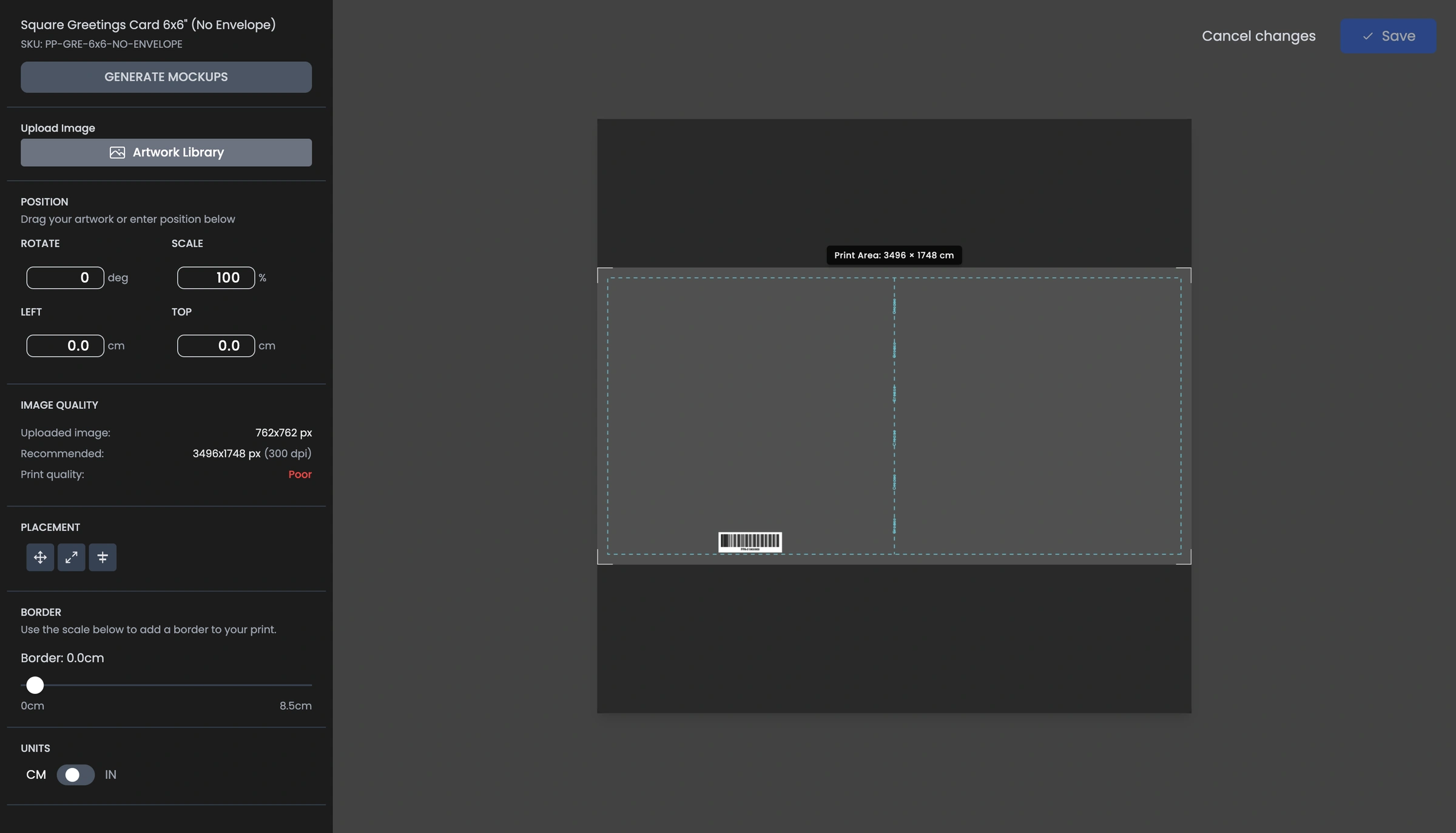Click the barcode placeholder in the print area
The width and height of the screenshot is (1456, 833).
coord(750,541)
